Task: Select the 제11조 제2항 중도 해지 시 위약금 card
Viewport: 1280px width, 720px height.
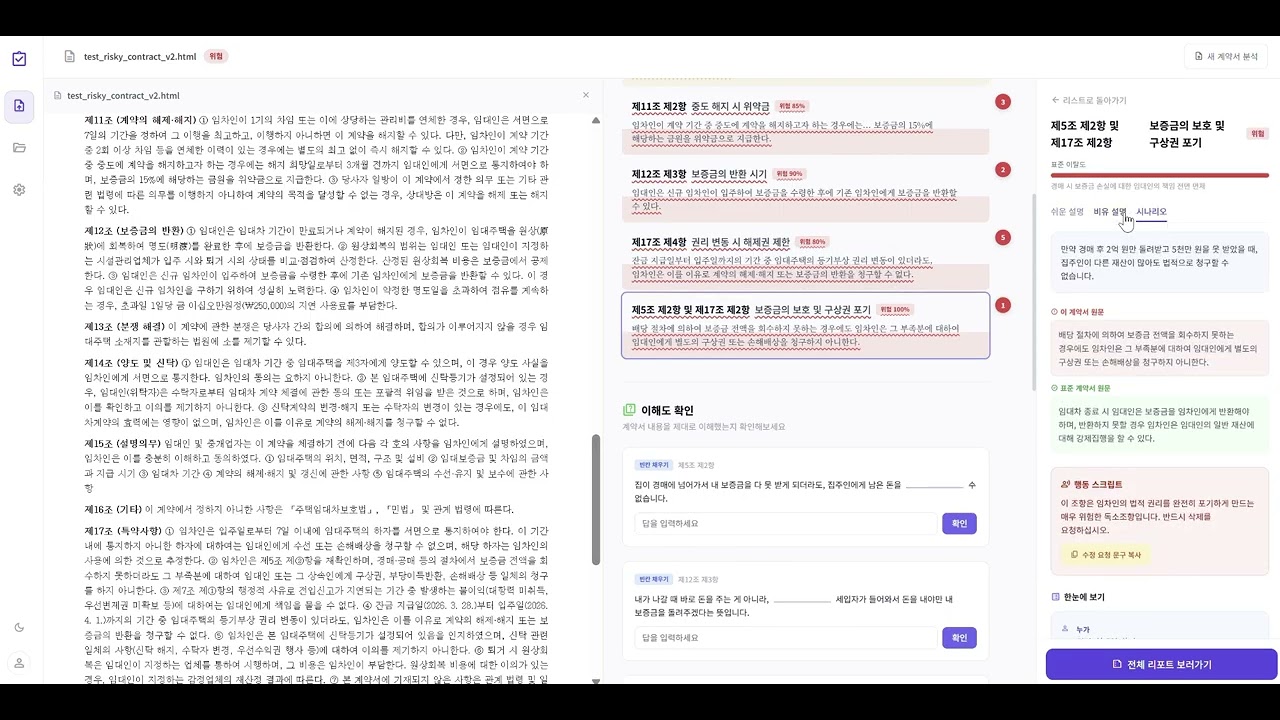Action: point(805,125)
